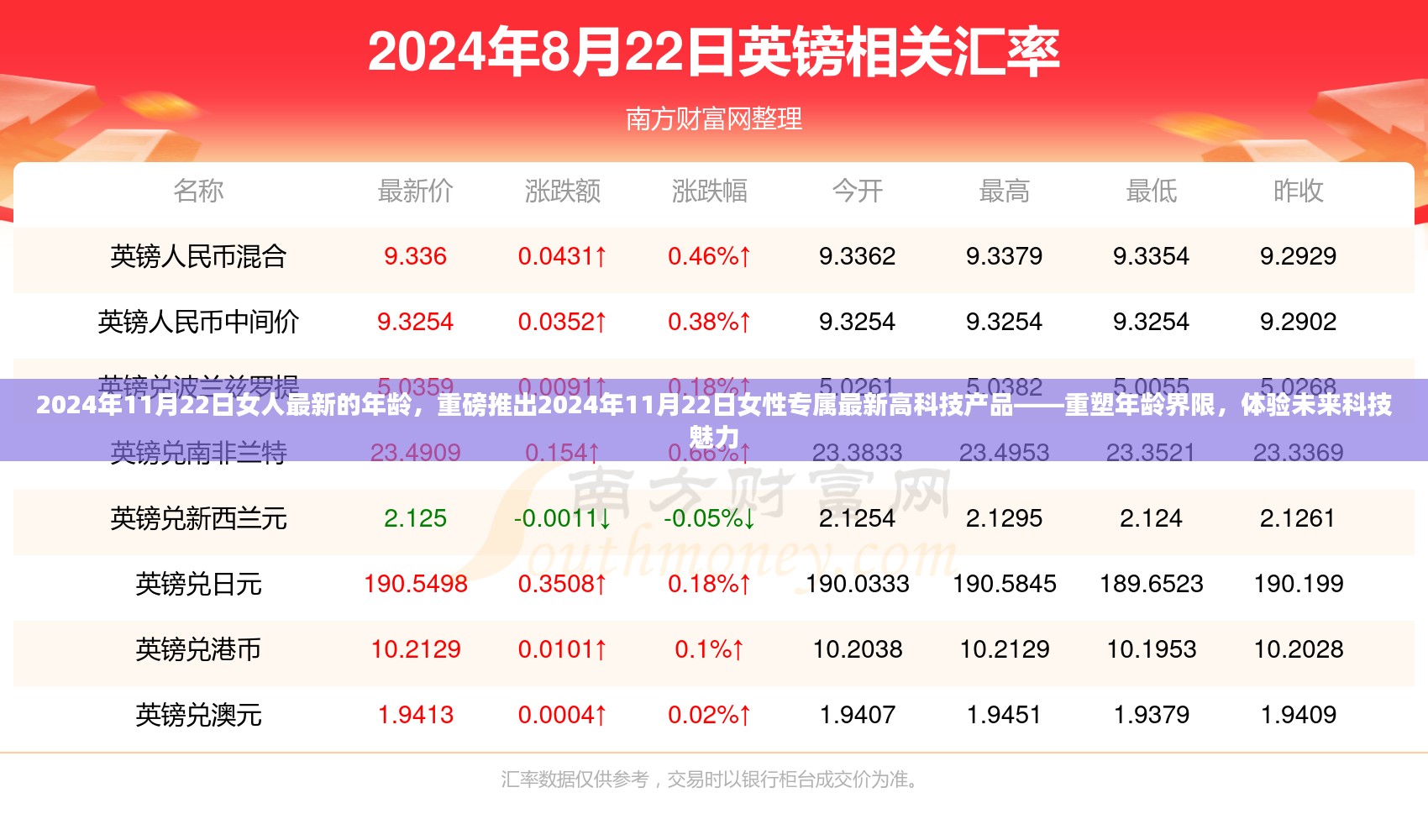Click high value 2.1295
Screen dimensions: 1428x840
pyautogui.click(x=1004, y=518)
